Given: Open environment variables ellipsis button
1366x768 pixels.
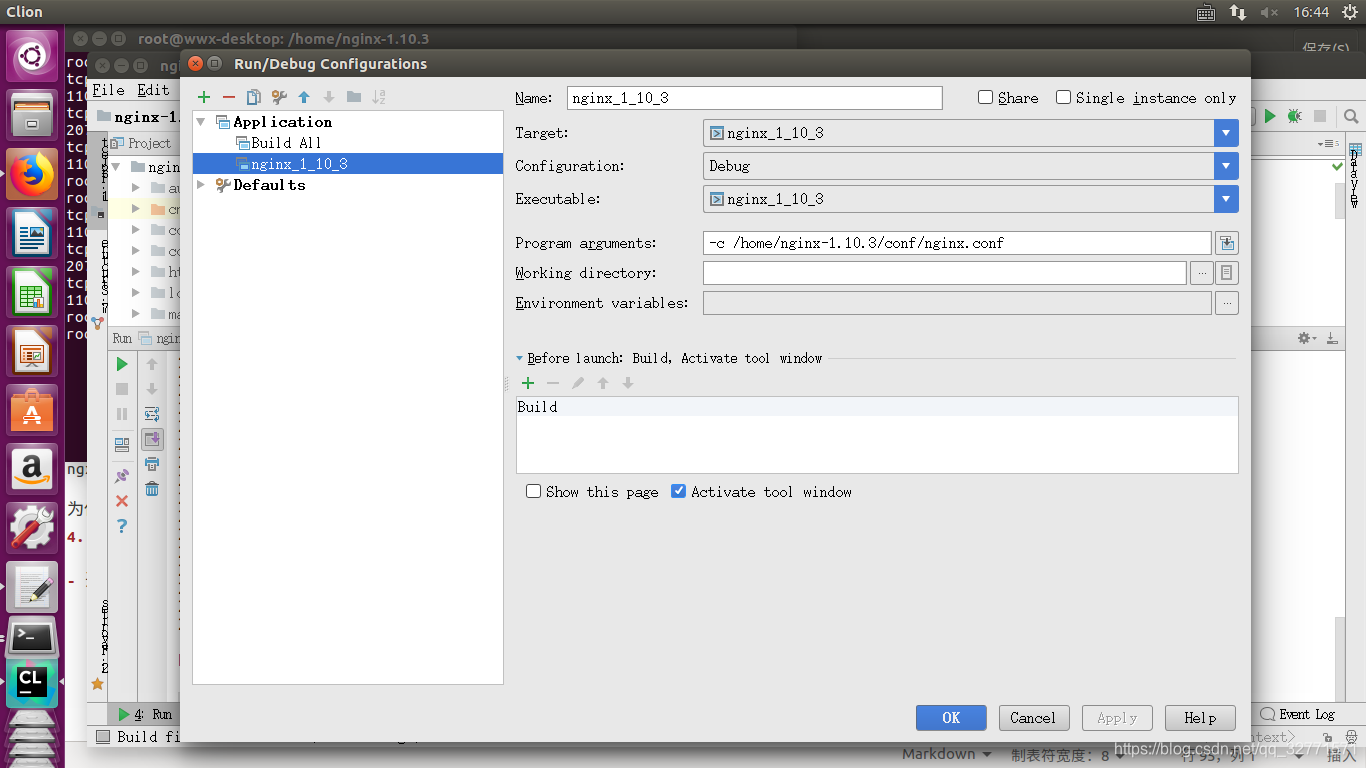Looking at the screenshot, I should [x=1227, y=303].
